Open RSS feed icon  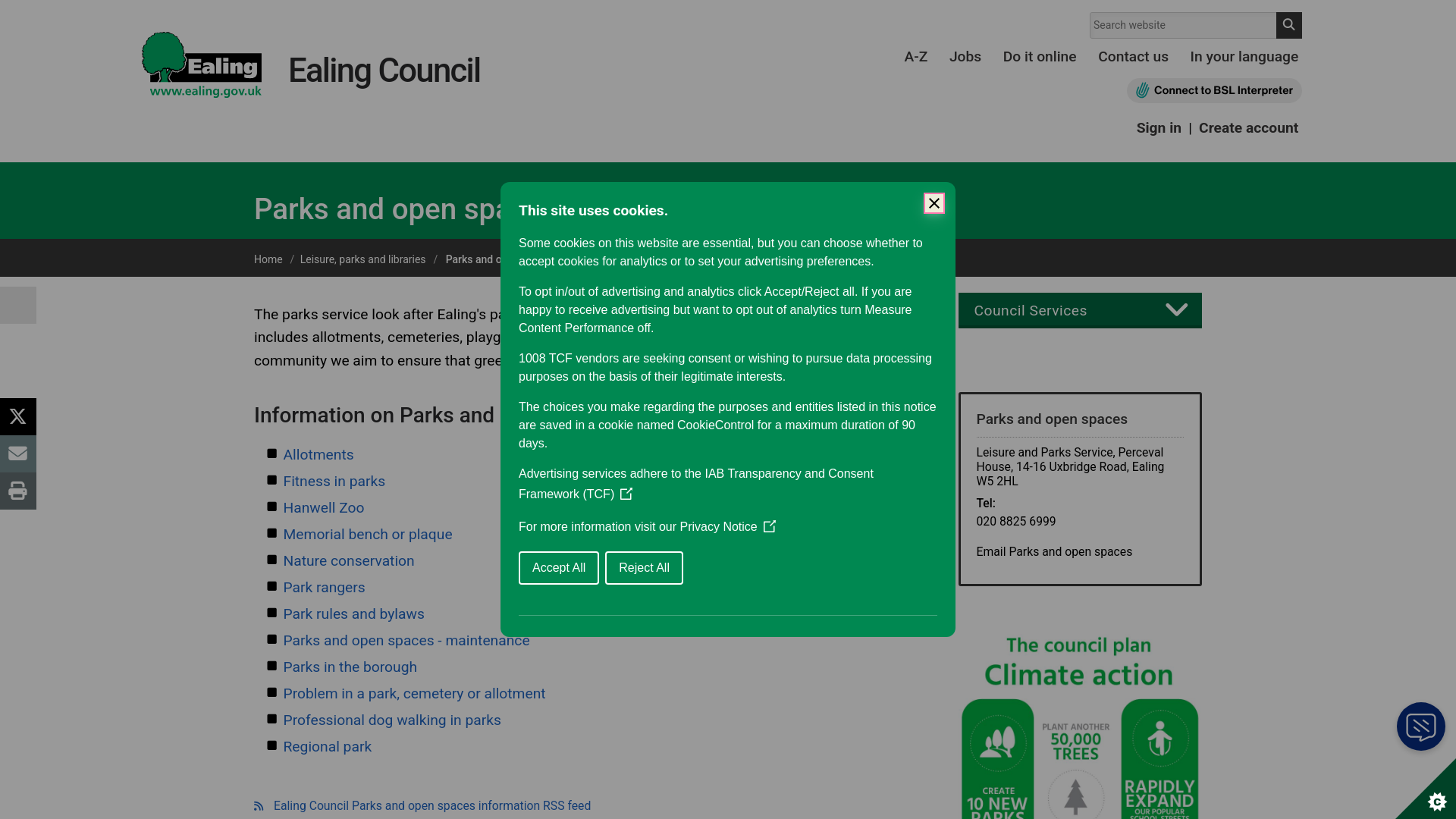(259, 806)
